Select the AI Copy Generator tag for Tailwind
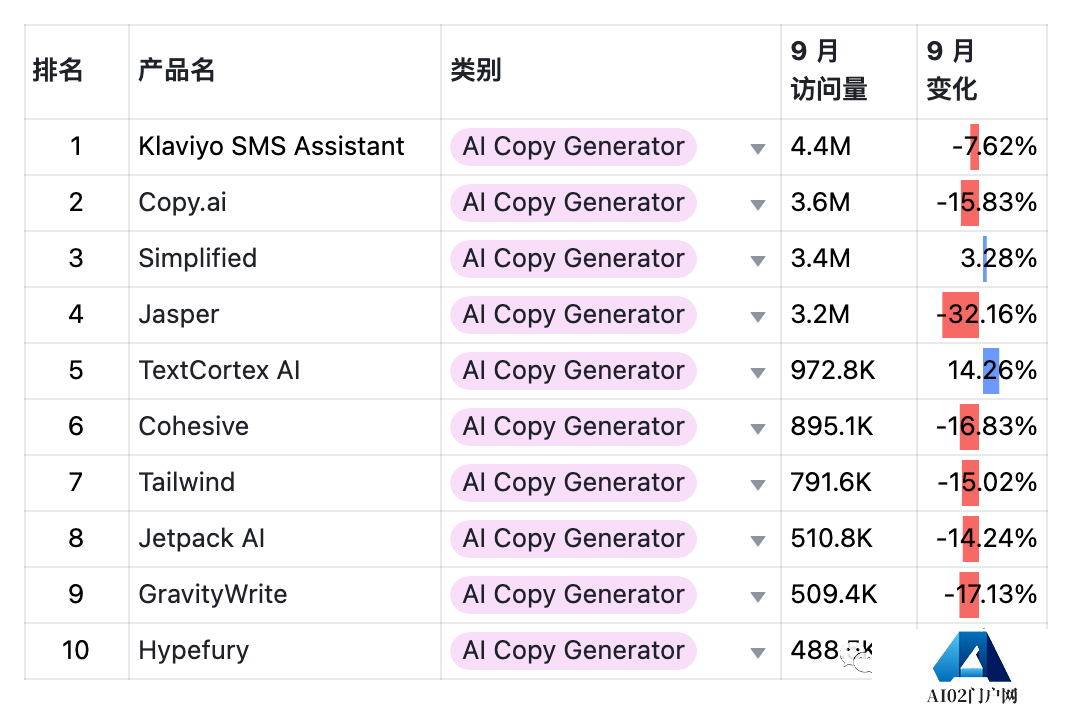This screenshot has width=1072, height=704. [573, 483]
